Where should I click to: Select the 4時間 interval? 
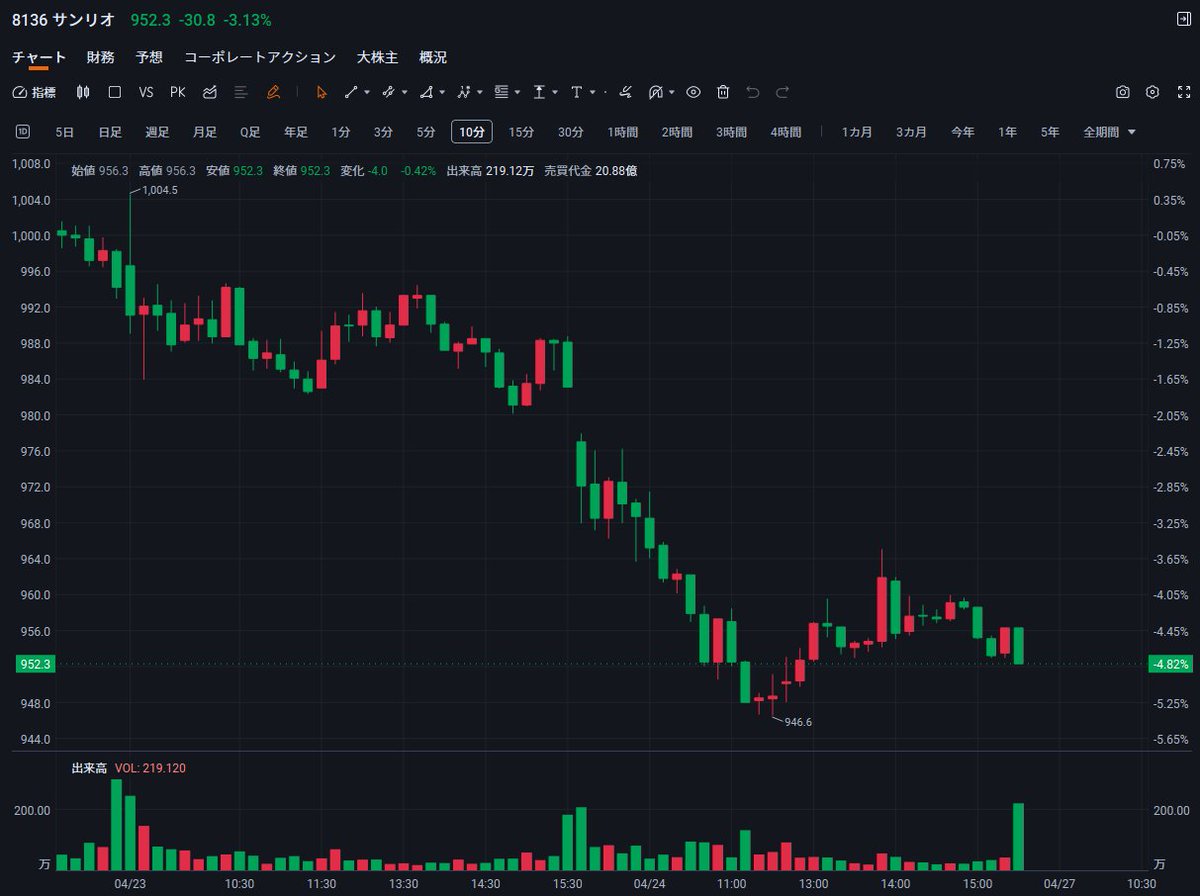786,132
